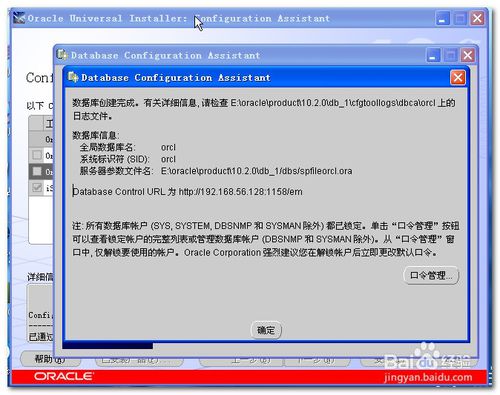
Task: Open the 口令管理 password management dialog
Action: click(431, 276)
